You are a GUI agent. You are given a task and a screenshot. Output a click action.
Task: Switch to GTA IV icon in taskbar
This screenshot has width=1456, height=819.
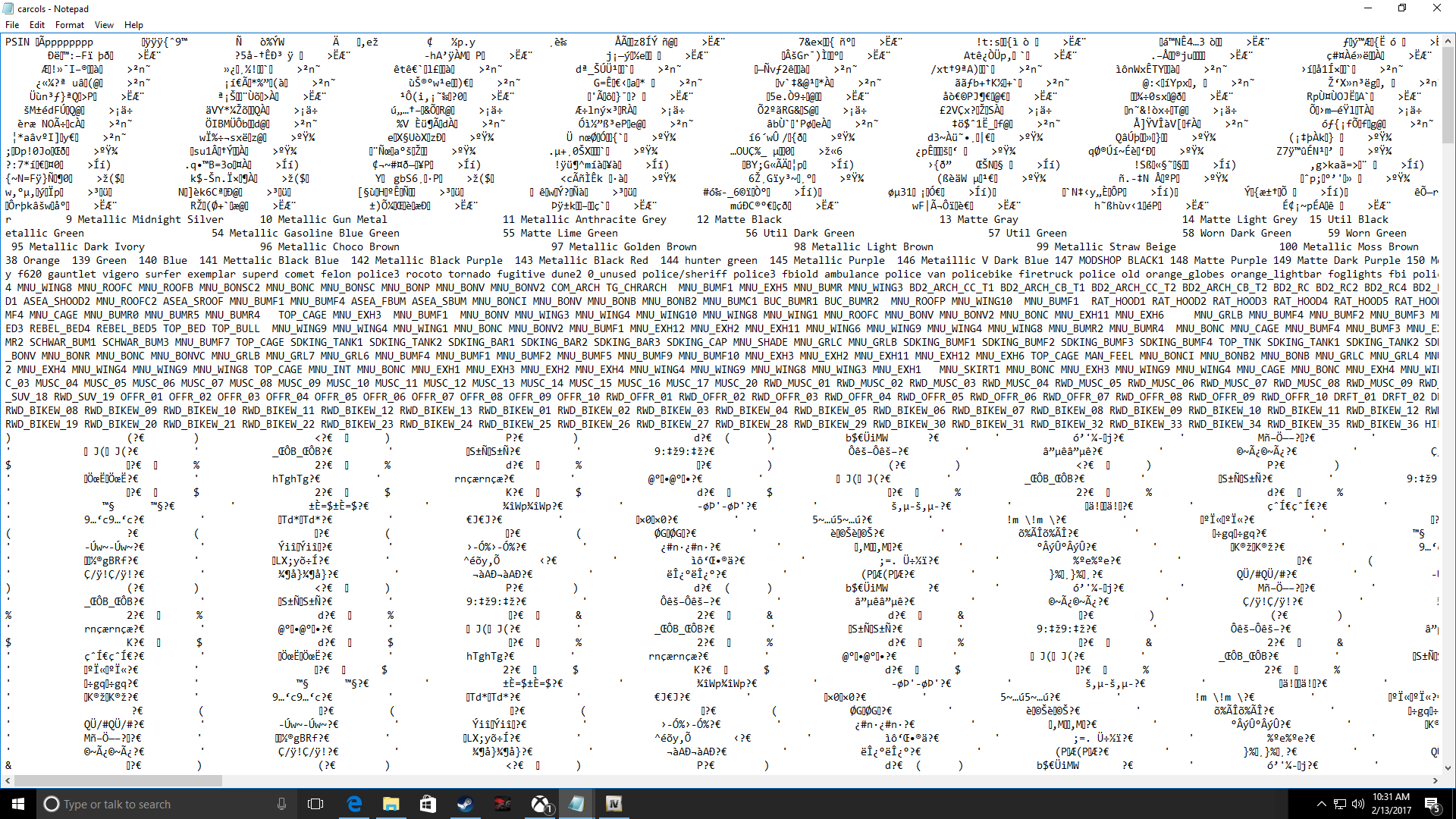613,804
